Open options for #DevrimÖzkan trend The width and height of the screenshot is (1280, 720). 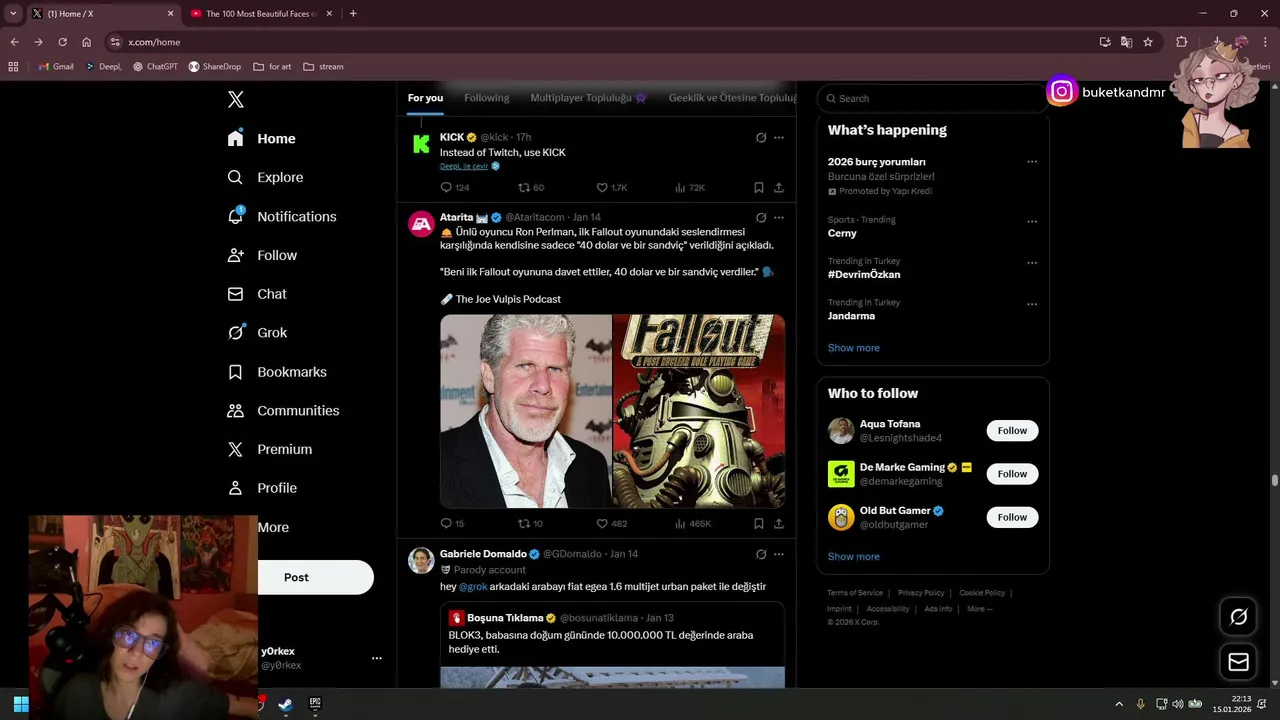[x=1032, y=263]
